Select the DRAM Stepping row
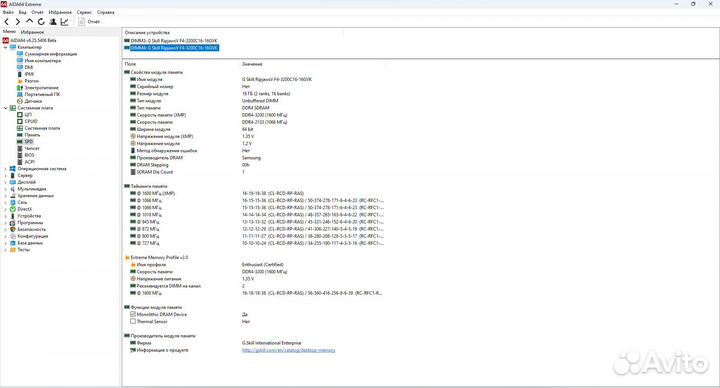This screenshot has height=388, width=720. pos(152,165)
